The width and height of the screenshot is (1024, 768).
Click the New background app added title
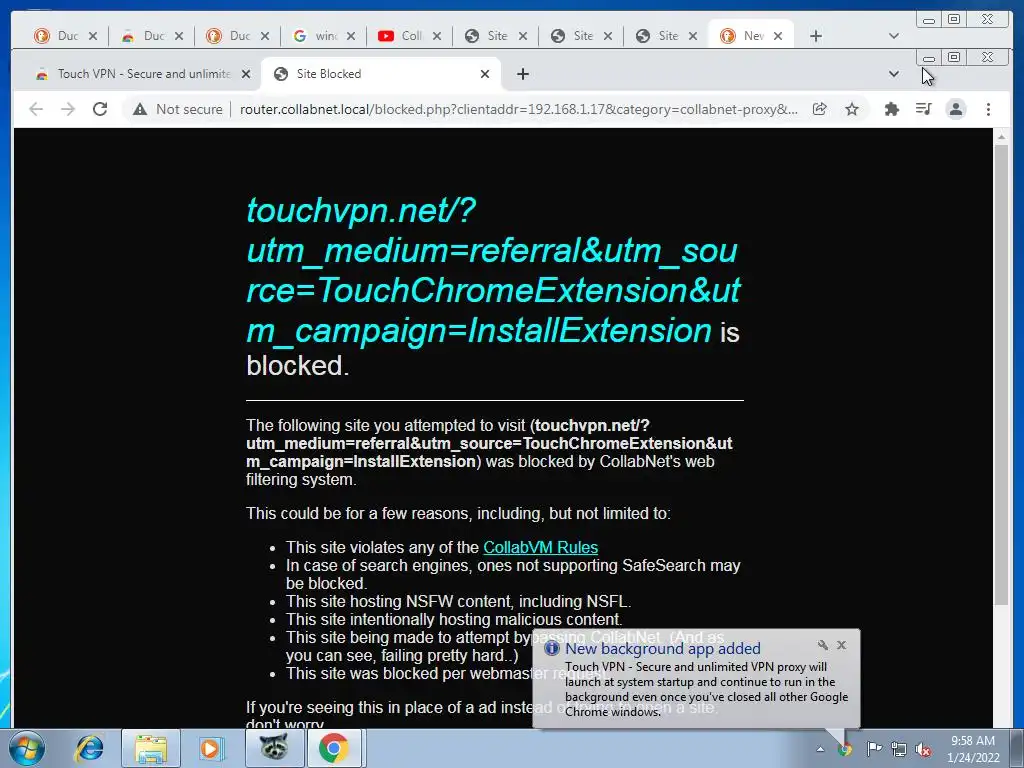click(x=662, y=648)
